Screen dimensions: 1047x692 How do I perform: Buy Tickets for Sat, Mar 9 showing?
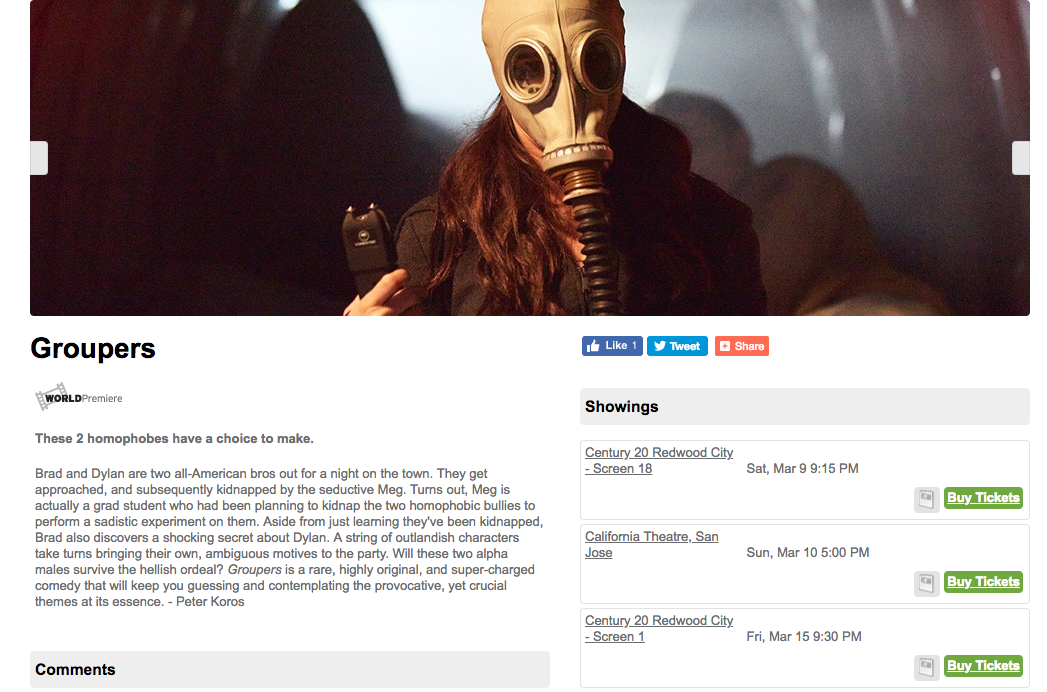983,498
